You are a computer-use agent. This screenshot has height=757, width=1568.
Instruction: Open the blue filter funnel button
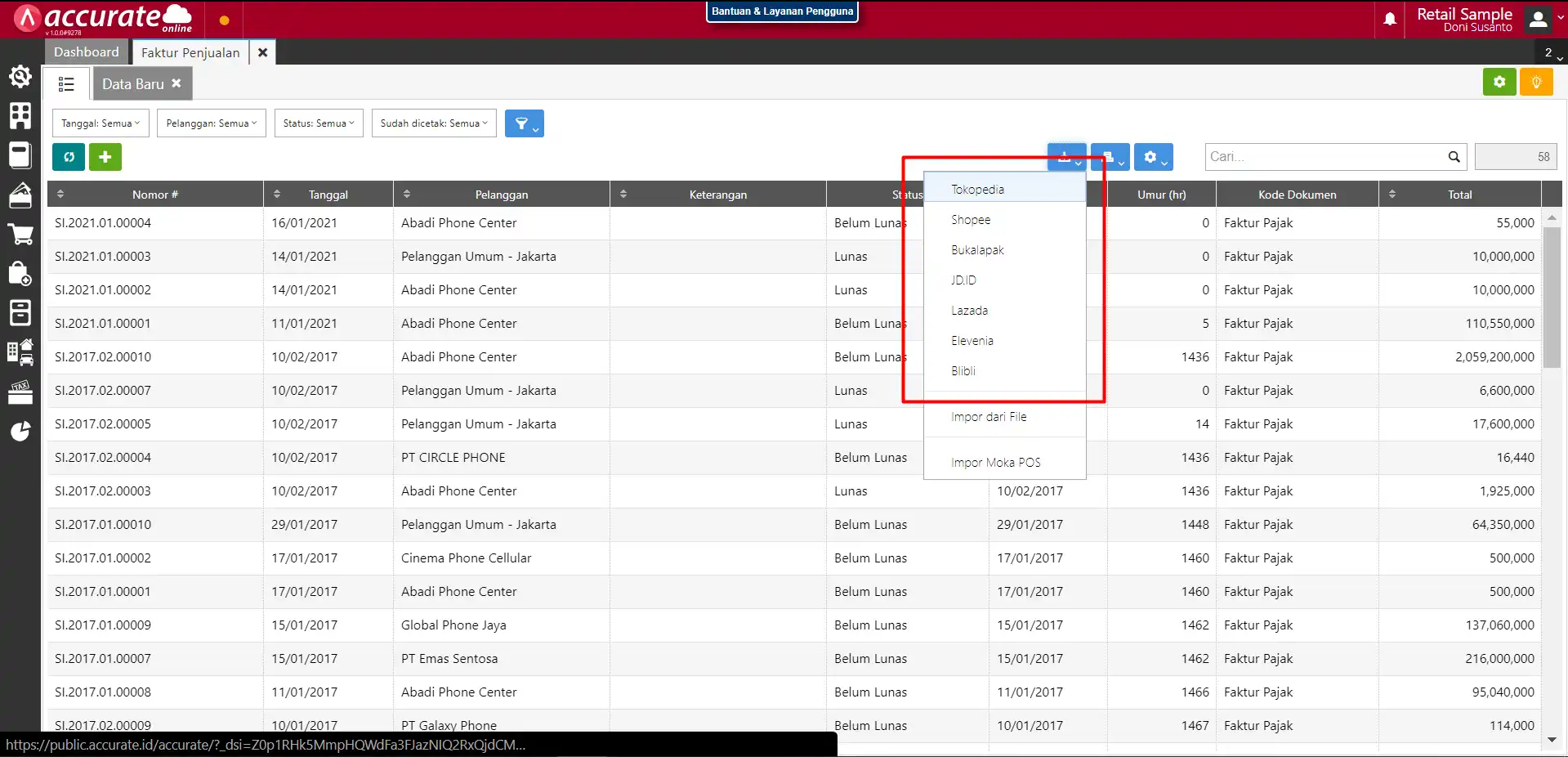(x=524, y=123)
